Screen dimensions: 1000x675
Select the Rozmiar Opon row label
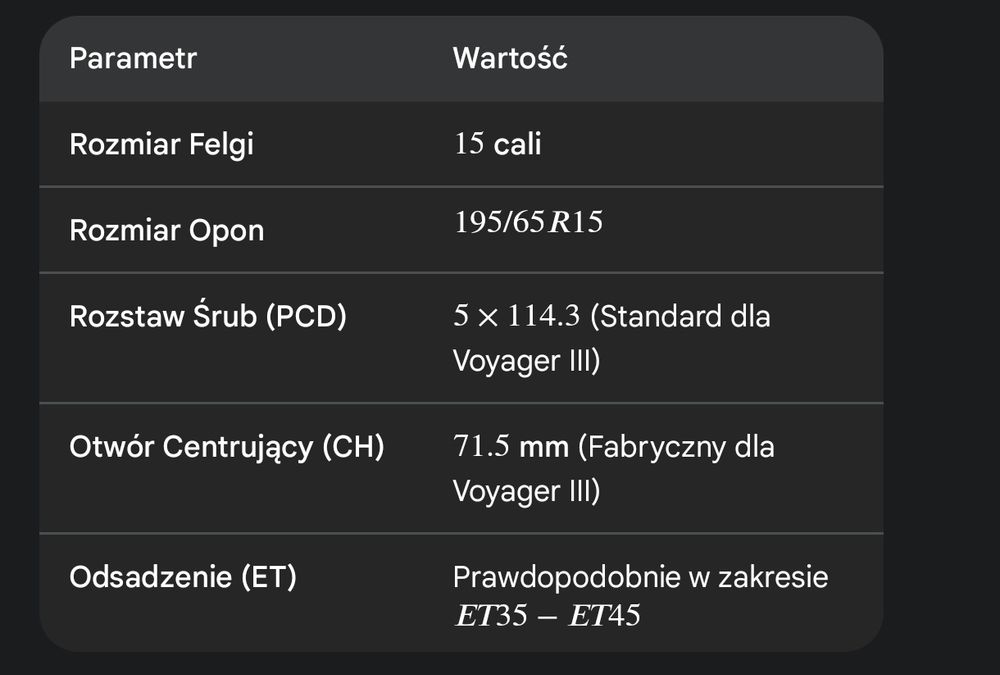166,230
